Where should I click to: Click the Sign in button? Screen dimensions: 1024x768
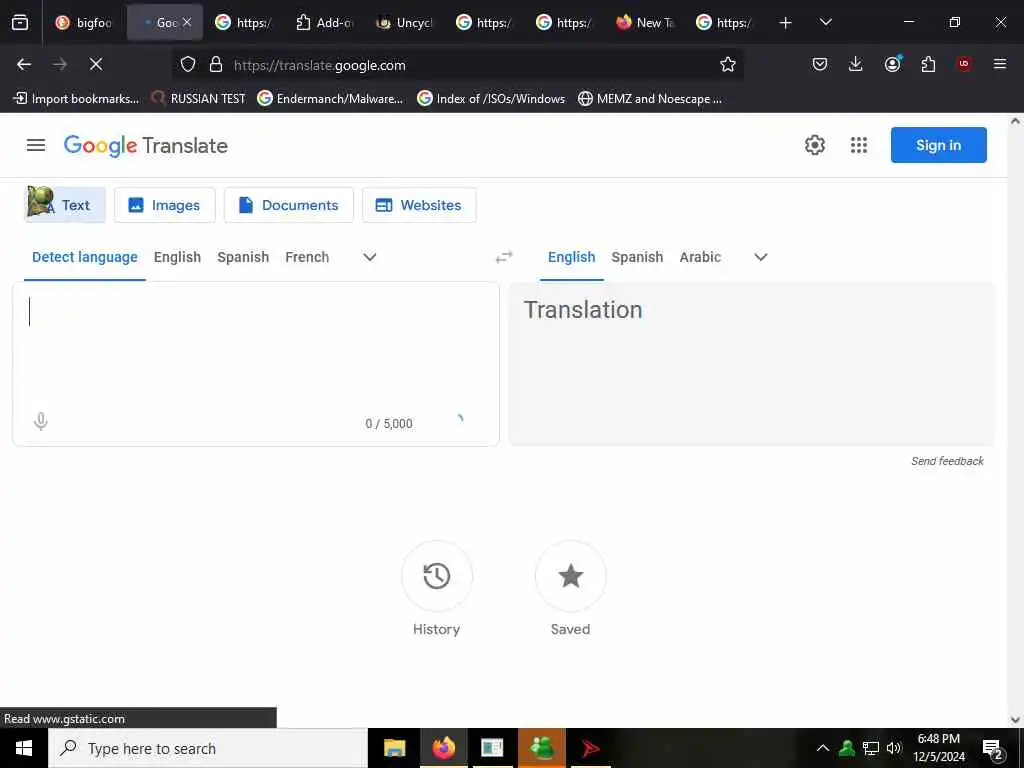[938, 145]
